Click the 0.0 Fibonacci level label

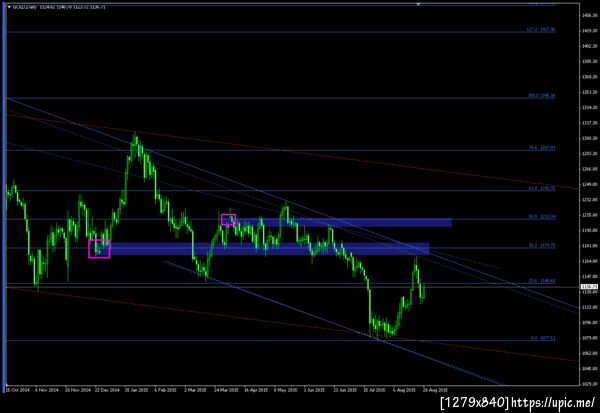pyautogui.click(x=543, y=338)
